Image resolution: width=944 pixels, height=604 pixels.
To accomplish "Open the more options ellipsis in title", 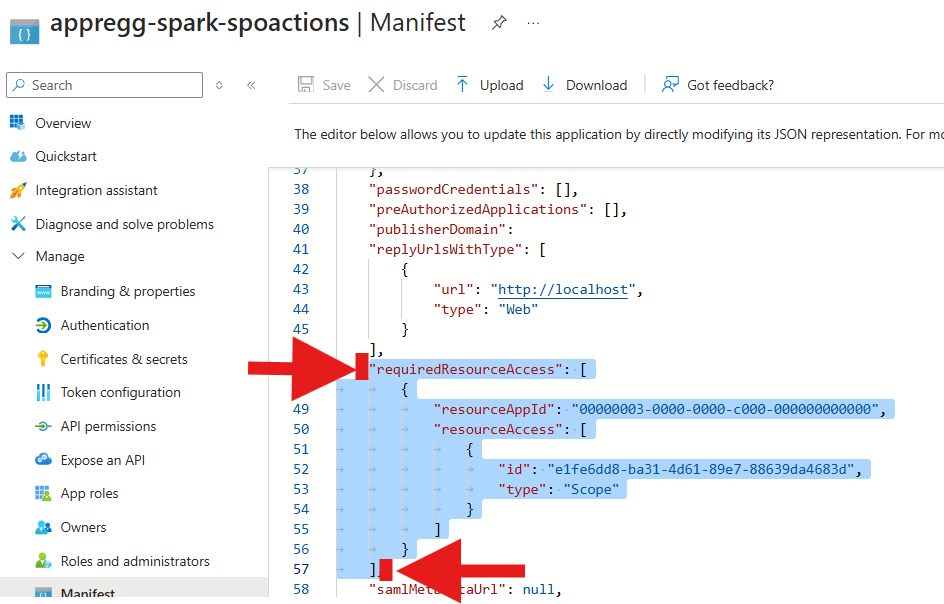I will coord(533,23).
